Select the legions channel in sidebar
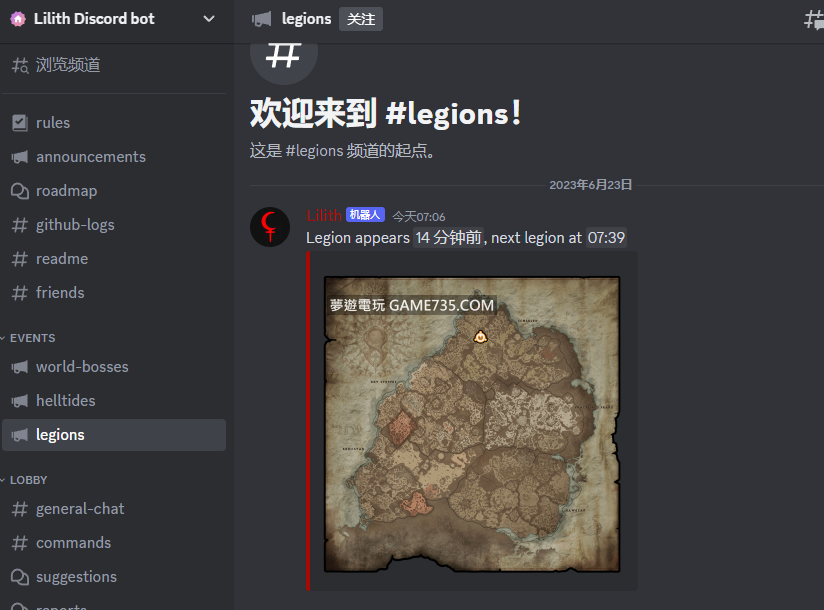Viewport: 824px width, 610px height. pos(114,435)
